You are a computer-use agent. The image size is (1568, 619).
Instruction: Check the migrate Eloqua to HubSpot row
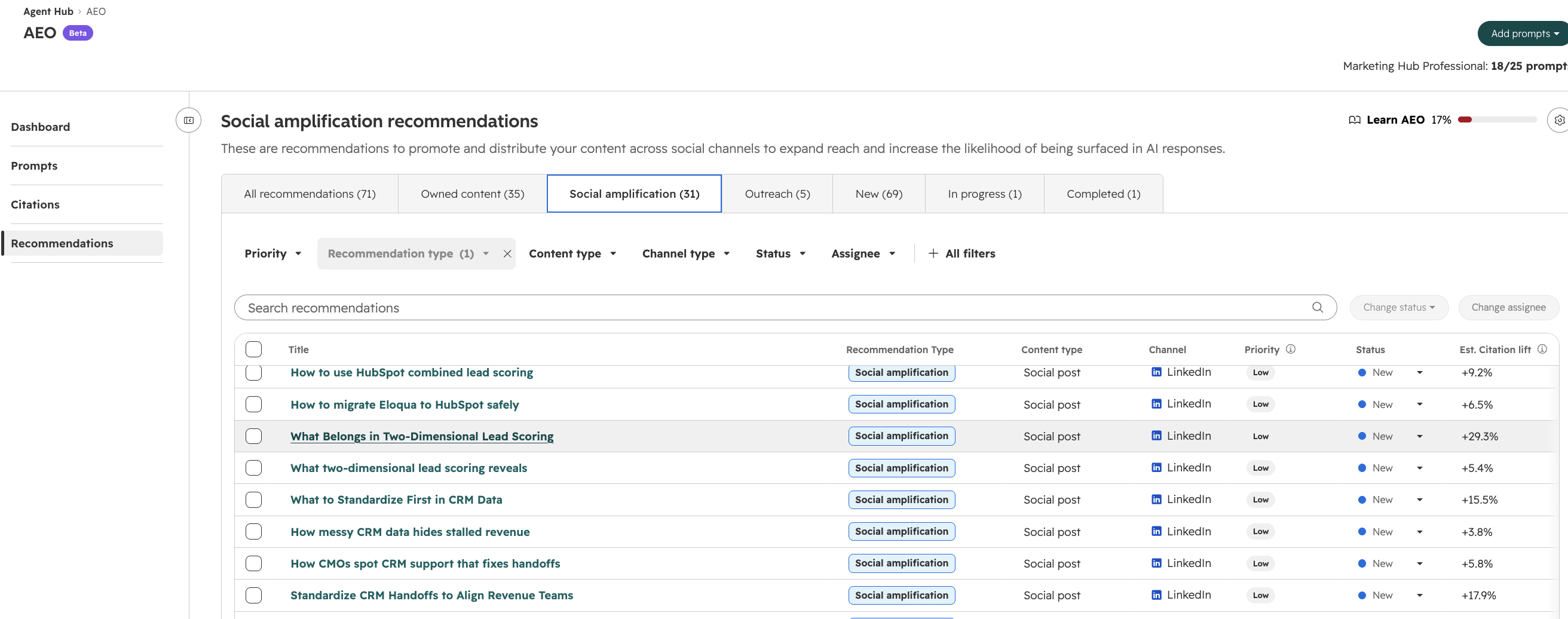pos(254,404)
